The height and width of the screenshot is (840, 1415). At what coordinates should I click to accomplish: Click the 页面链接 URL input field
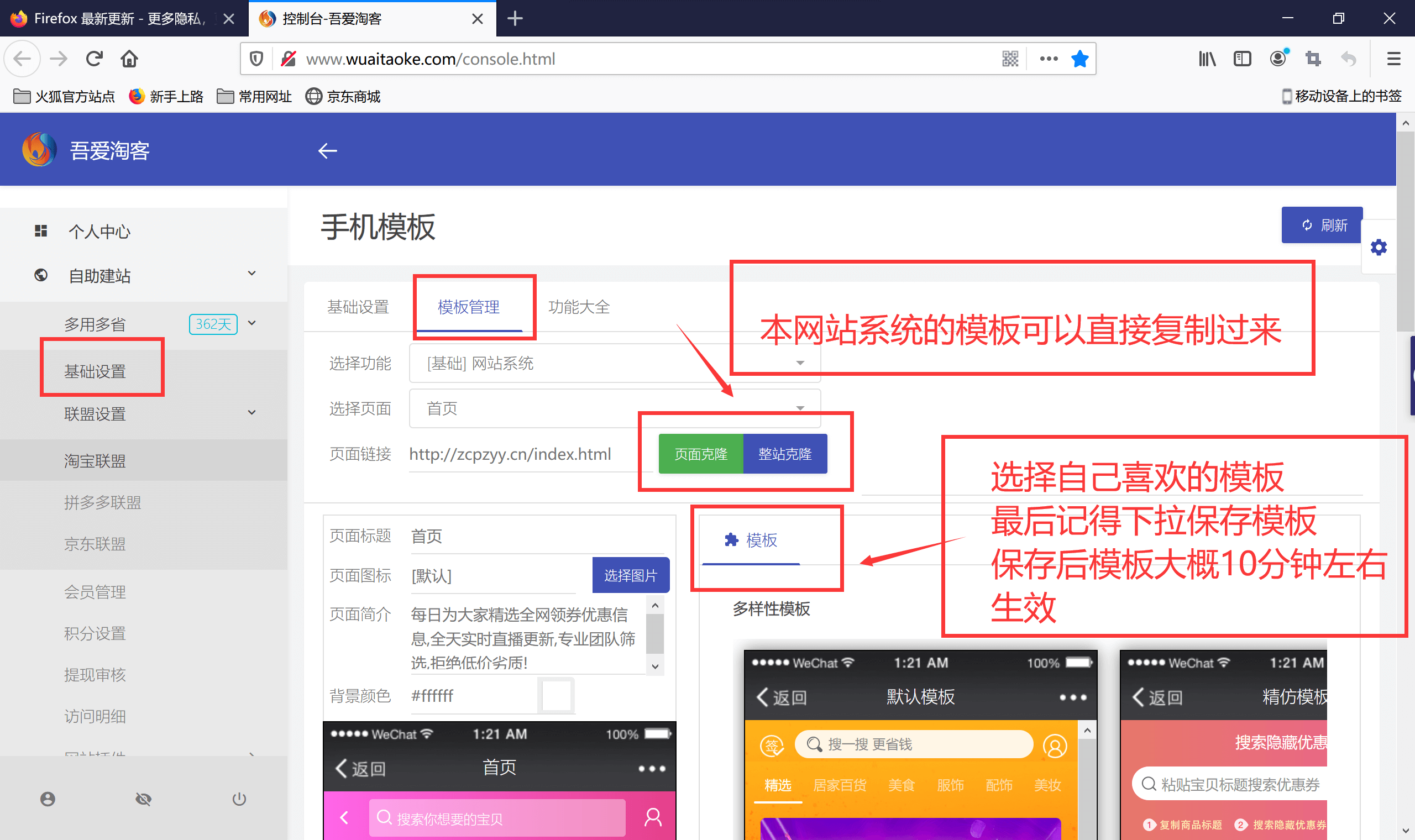pos(531,454)
